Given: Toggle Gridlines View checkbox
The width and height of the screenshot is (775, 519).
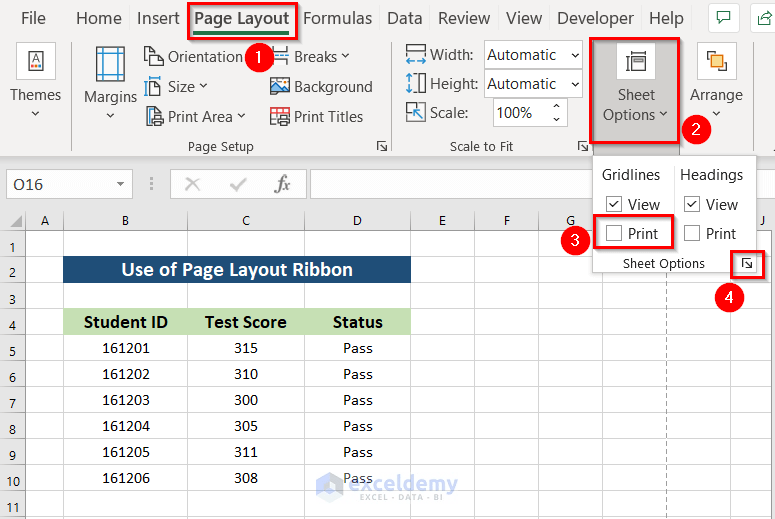Looking at the screenshot, I should click(614, 204).
